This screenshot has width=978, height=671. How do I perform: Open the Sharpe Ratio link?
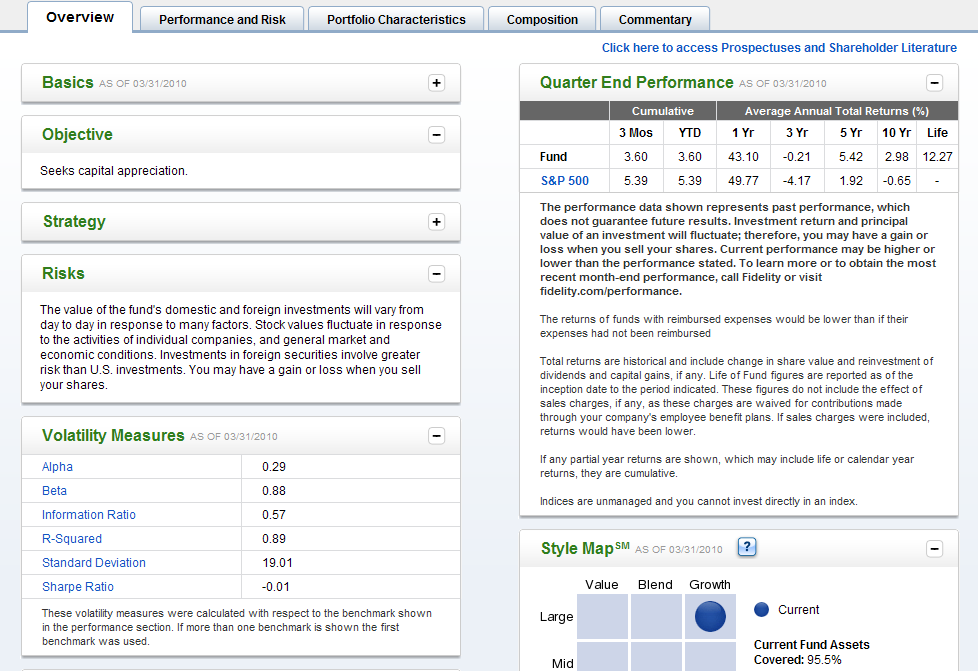point(78,587)
